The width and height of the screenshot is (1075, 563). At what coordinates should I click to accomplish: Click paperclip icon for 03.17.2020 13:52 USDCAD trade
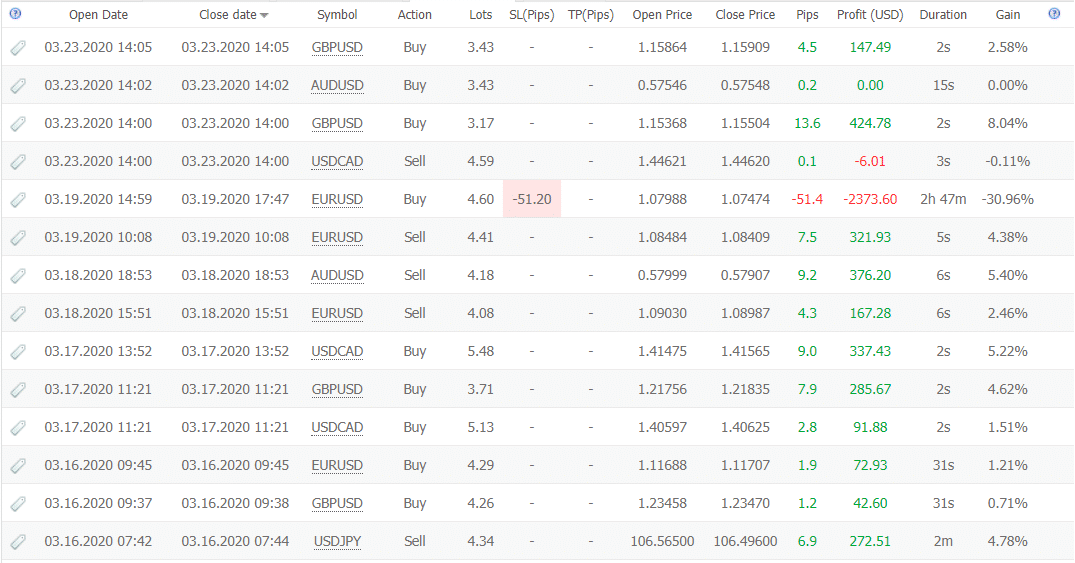tap(18, 352)
